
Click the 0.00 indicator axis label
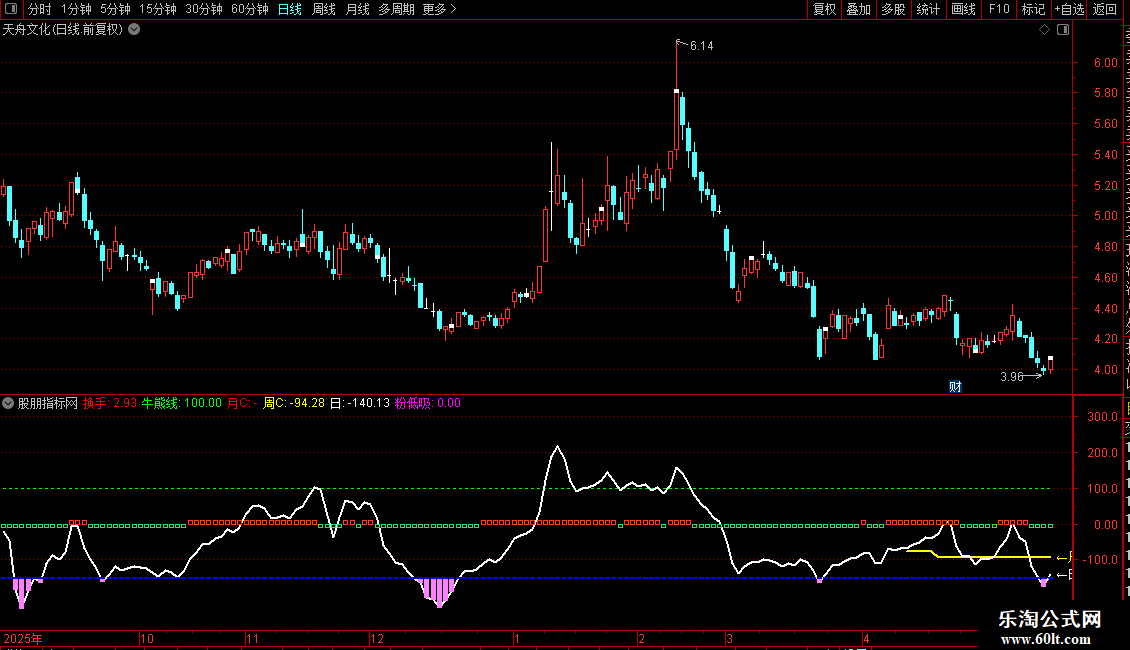(1105, 525)
